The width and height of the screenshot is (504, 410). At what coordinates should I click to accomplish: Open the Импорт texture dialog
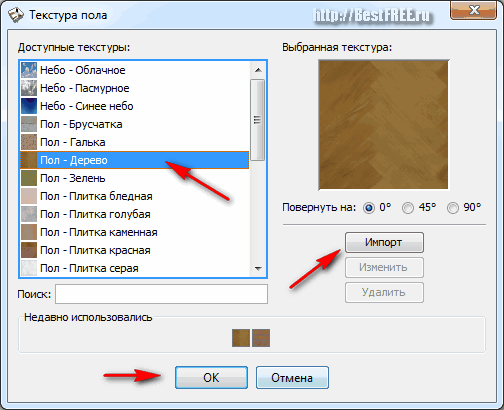coord(384,242)
